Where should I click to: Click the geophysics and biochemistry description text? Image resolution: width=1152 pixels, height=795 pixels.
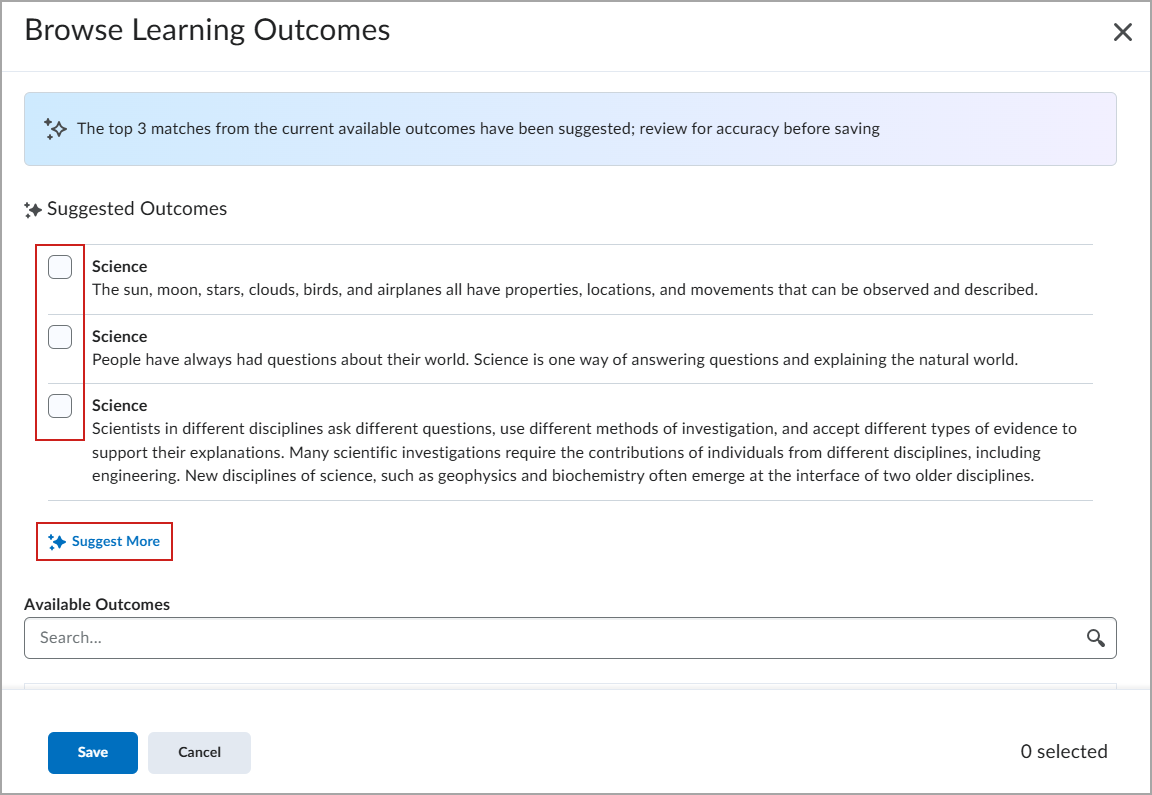(x=585, y=452)
